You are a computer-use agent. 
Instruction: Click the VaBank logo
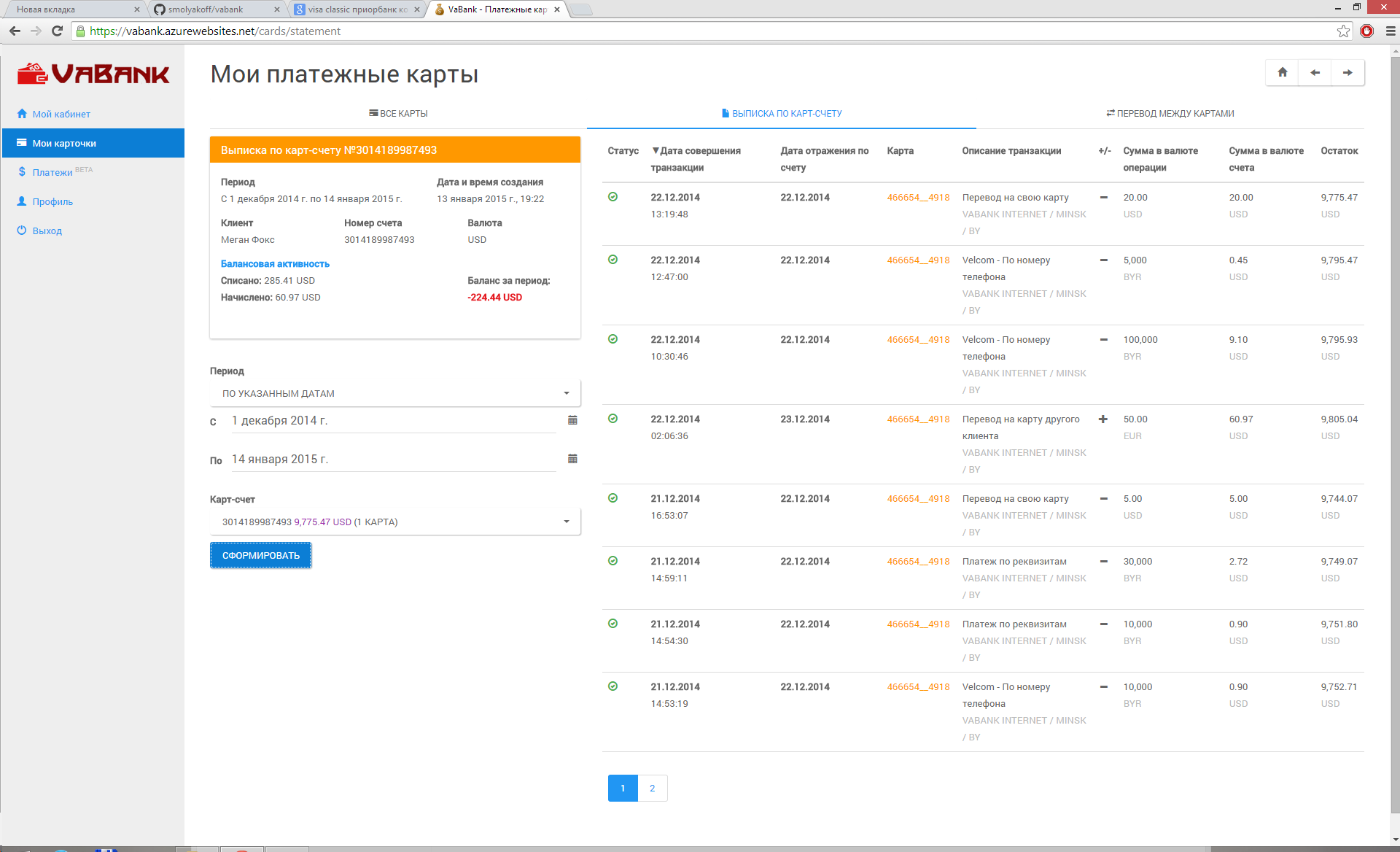click(93, 74)
